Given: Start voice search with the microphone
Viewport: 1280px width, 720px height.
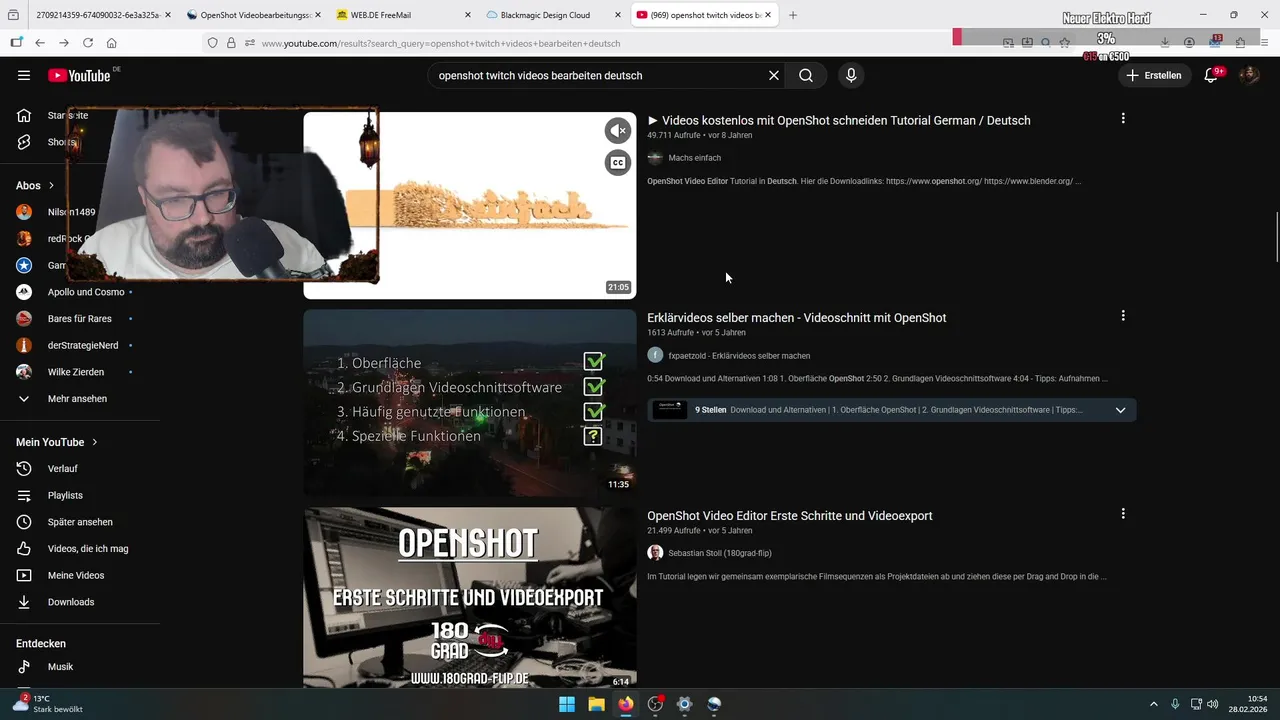Looking at the screenshot, I should [x=851, y=75].
